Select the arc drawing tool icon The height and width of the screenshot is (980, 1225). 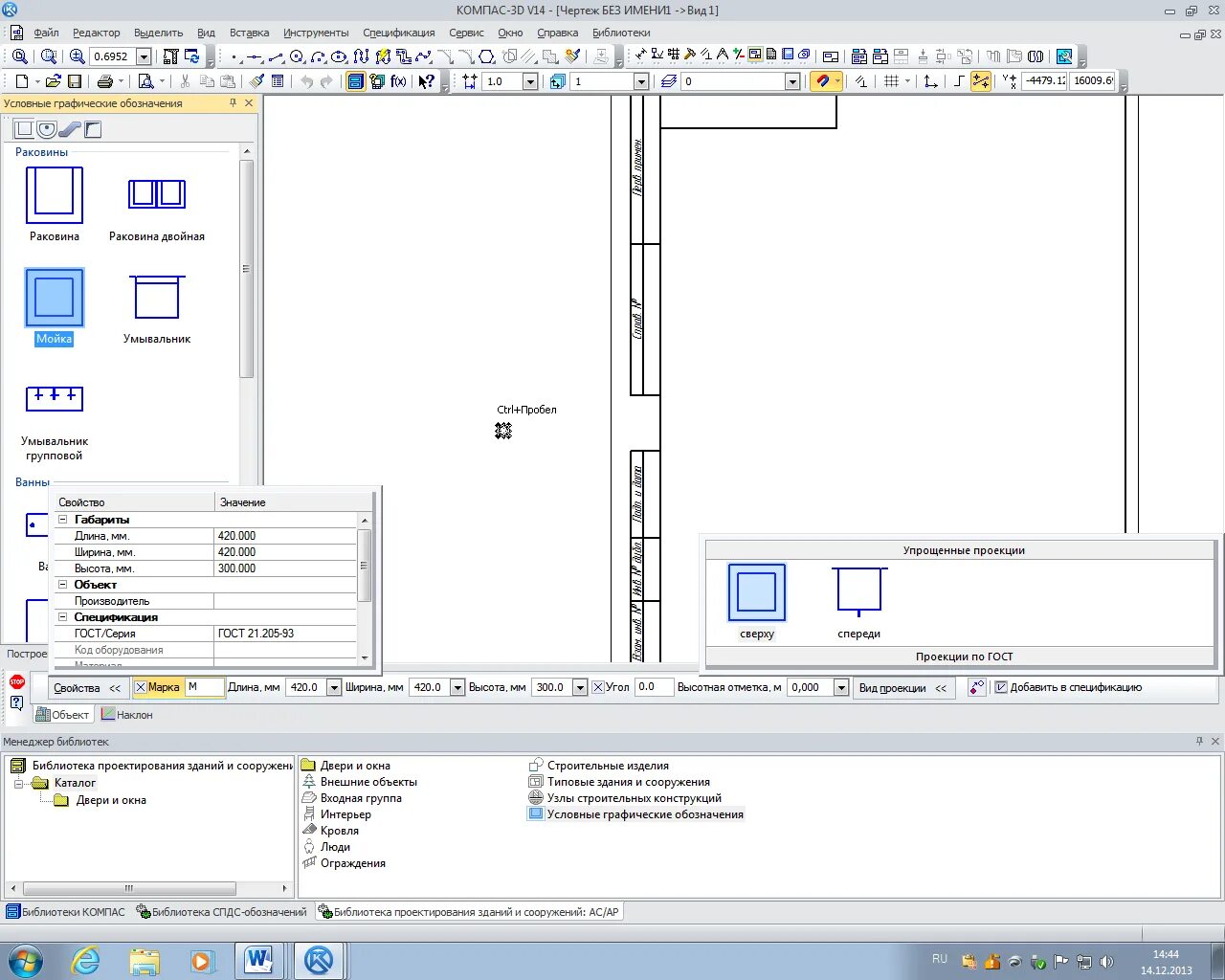tap(318, 56)
